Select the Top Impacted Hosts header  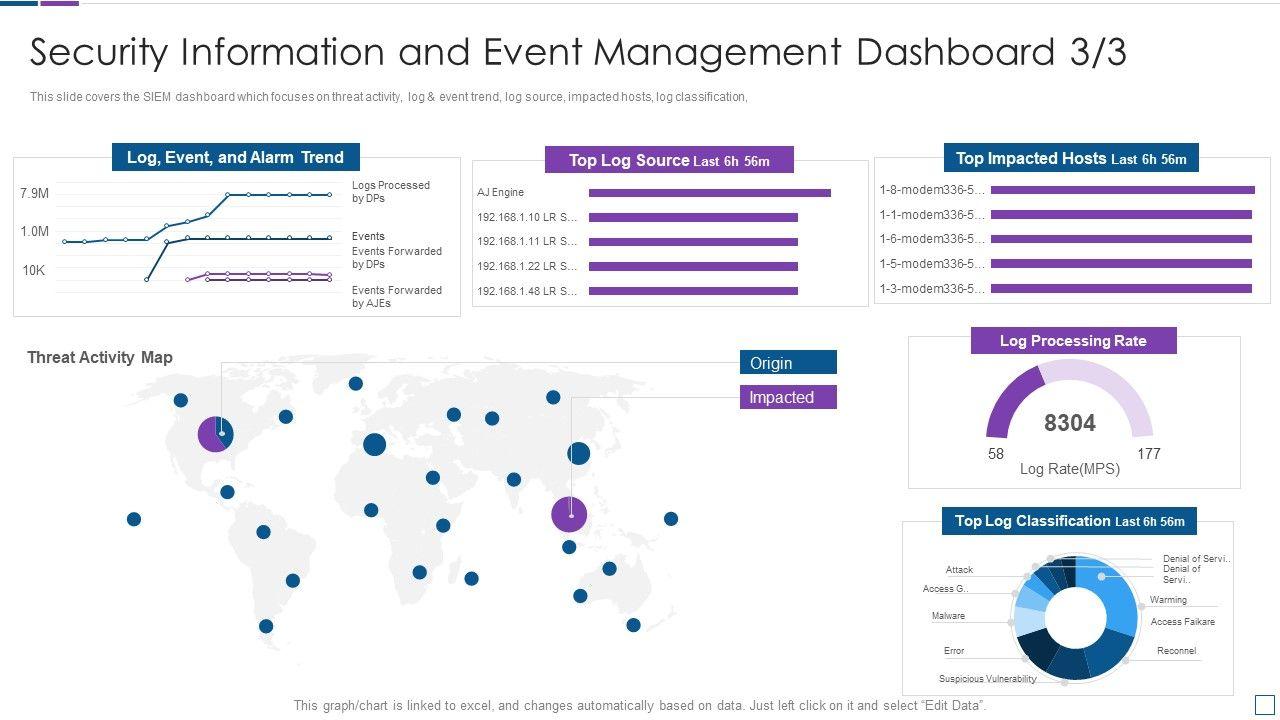coord(1070,158)
